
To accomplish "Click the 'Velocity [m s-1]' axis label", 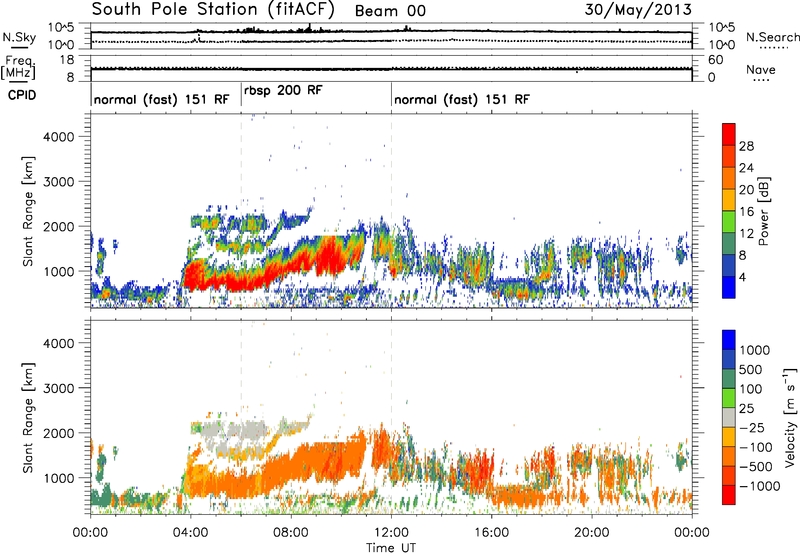I will [x=790, y=417].
